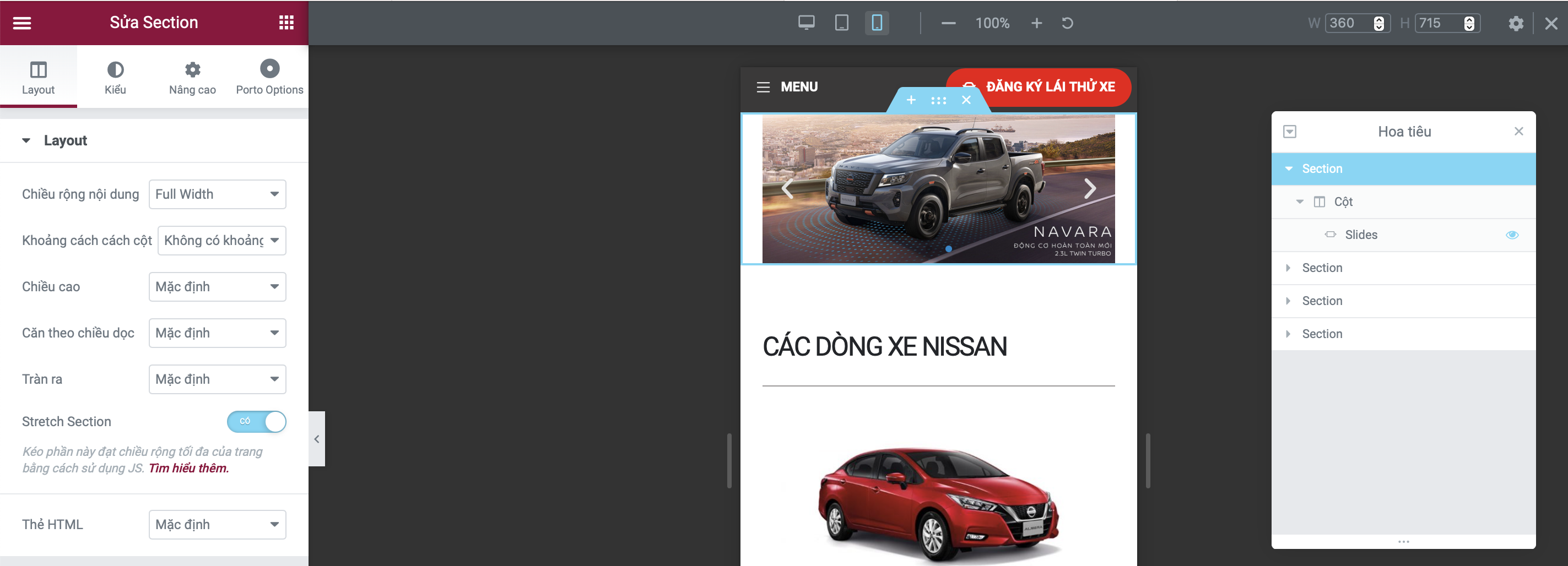Open the site MENU hamburger icon
Screen dimensions: 1568x566
(x=763, y=87)
